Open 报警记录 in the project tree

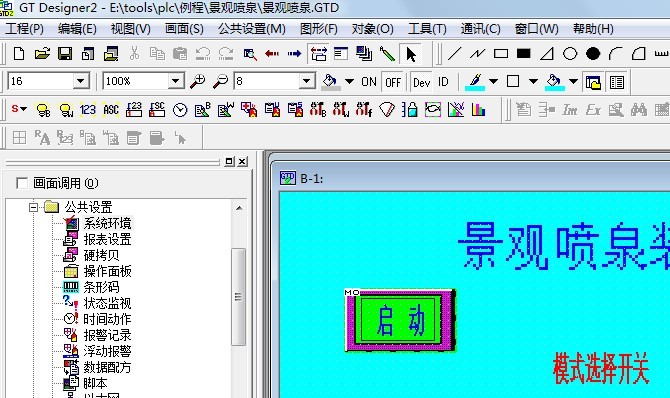[107, 335]
